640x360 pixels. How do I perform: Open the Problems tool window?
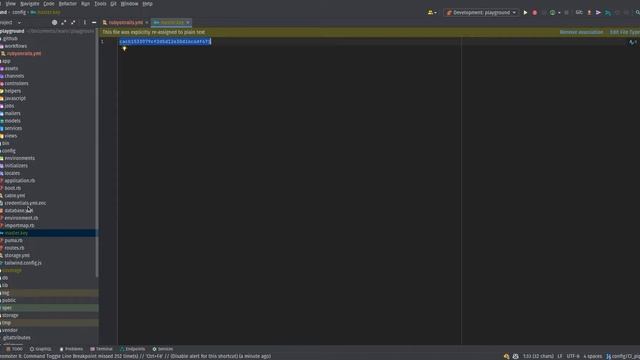71,349
